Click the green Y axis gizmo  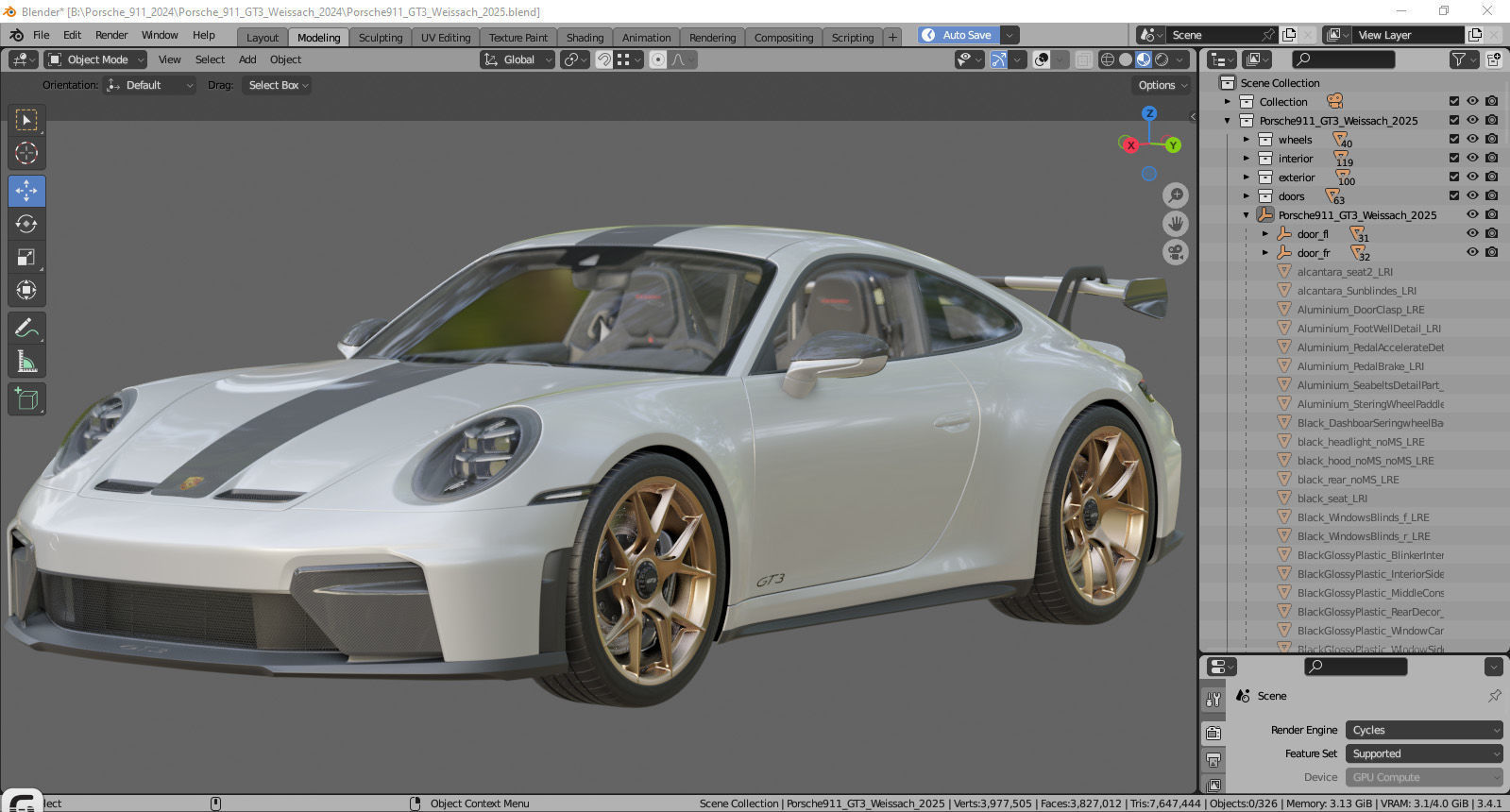1173,145
